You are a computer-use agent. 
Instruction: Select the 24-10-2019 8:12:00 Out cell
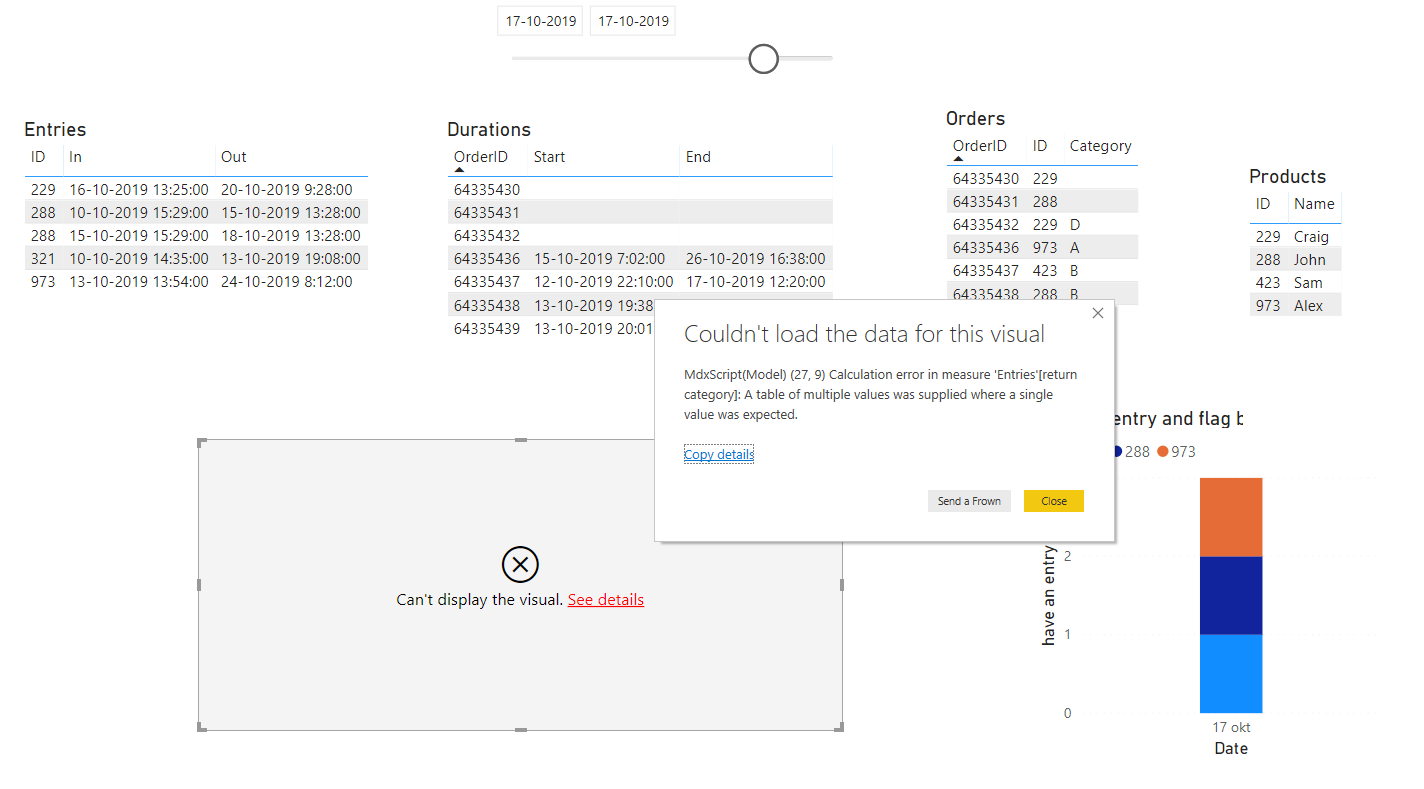click(x=287, y=282)
